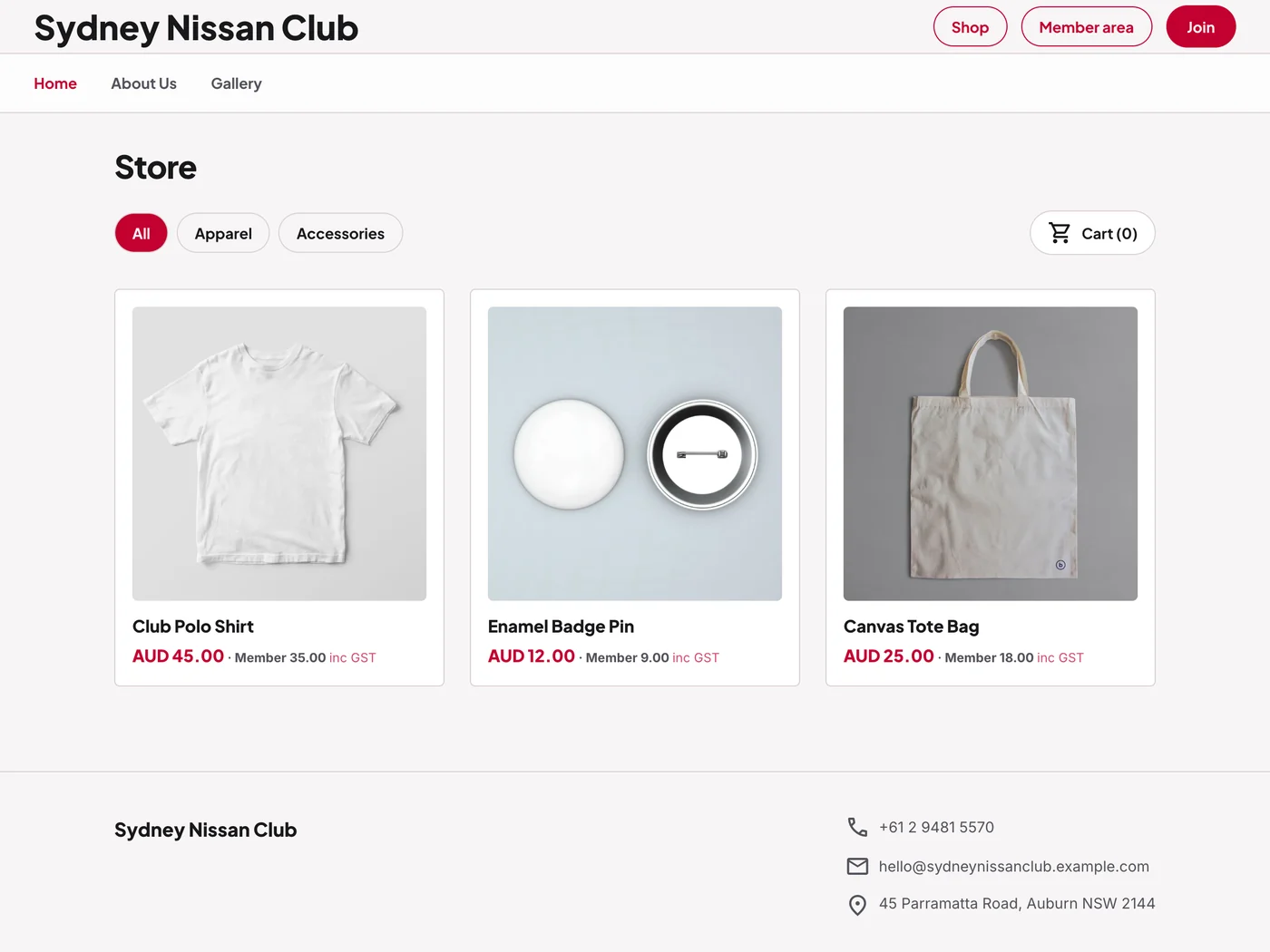Click the club email address link

(1013, 867)
